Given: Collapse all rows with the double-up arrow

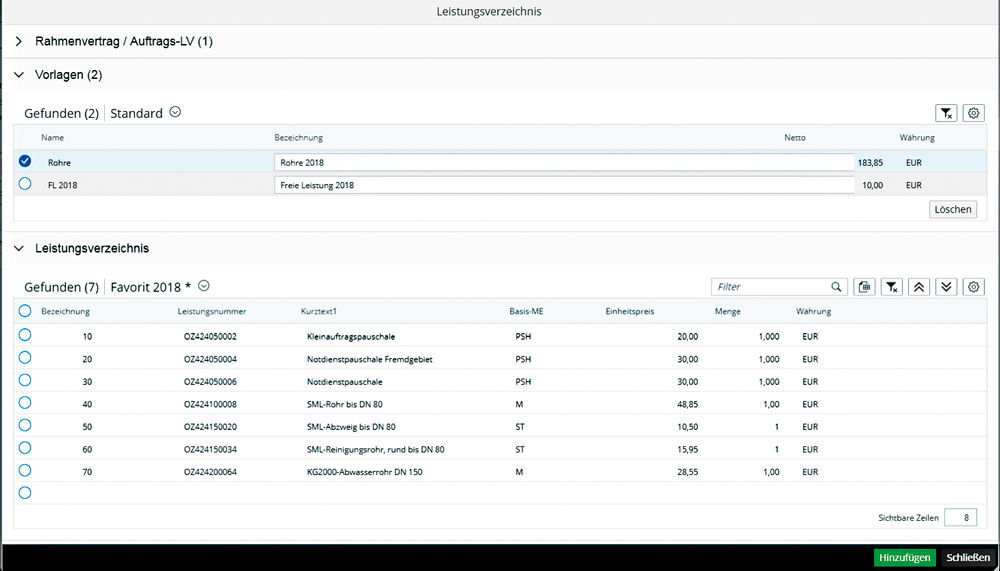Looking at the screenshot, I should pos(920,287).
